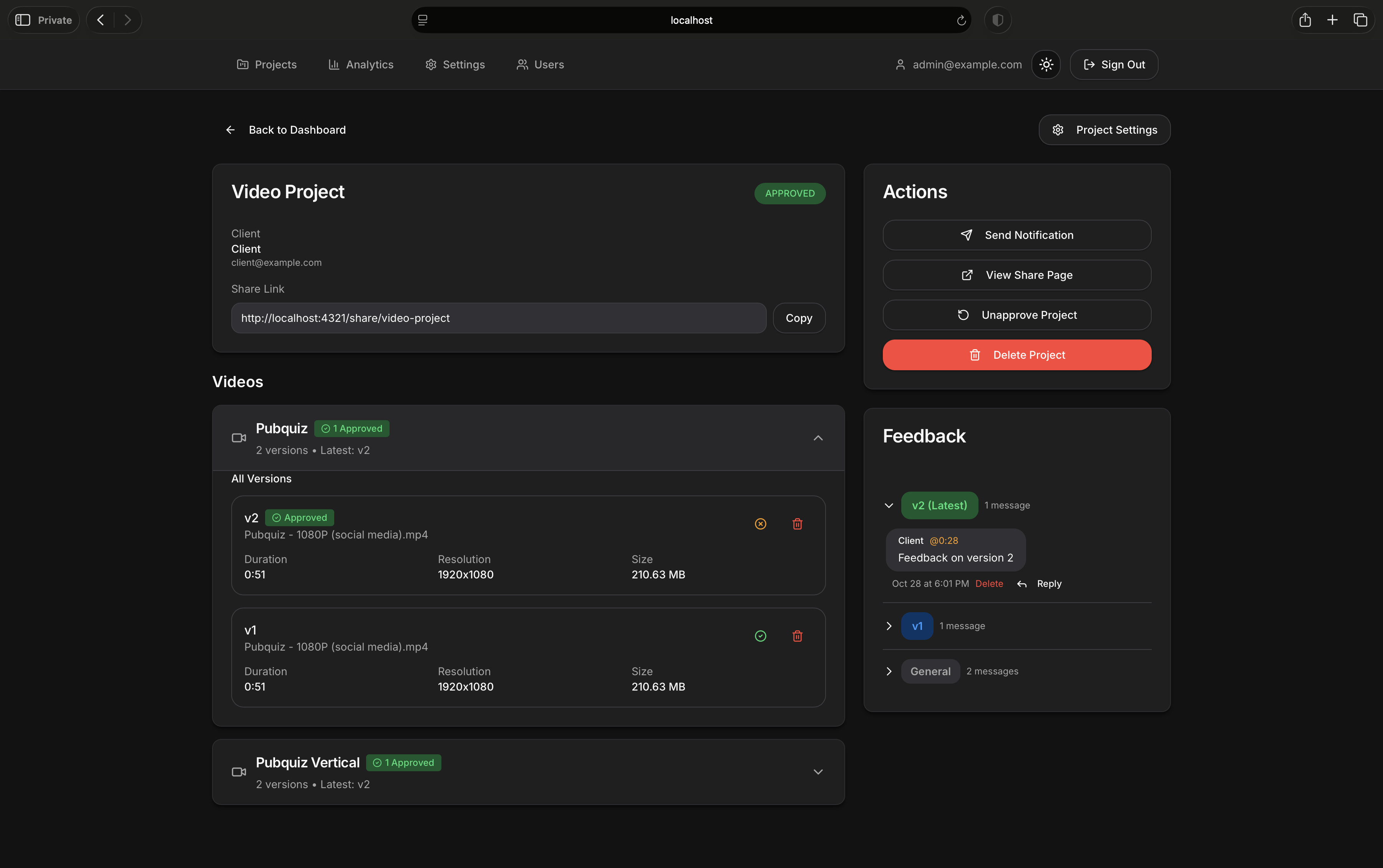Toggle light/dark theme sun button
The width and height of the screenshot is (1383, 868).
[1046, 64]
